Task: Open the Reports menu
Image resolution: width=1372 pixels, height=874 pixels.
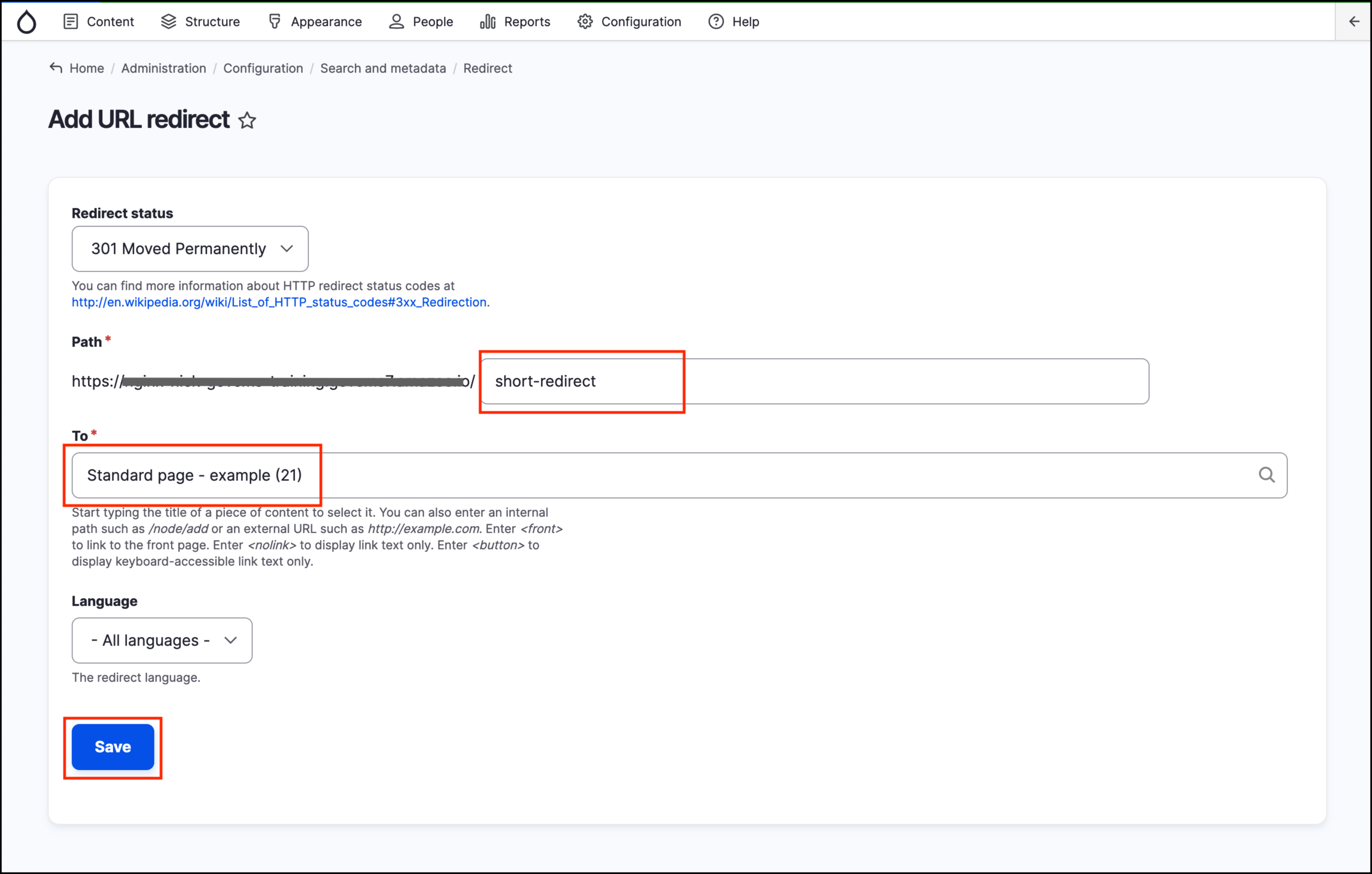Action: click(x=515, y=22)
